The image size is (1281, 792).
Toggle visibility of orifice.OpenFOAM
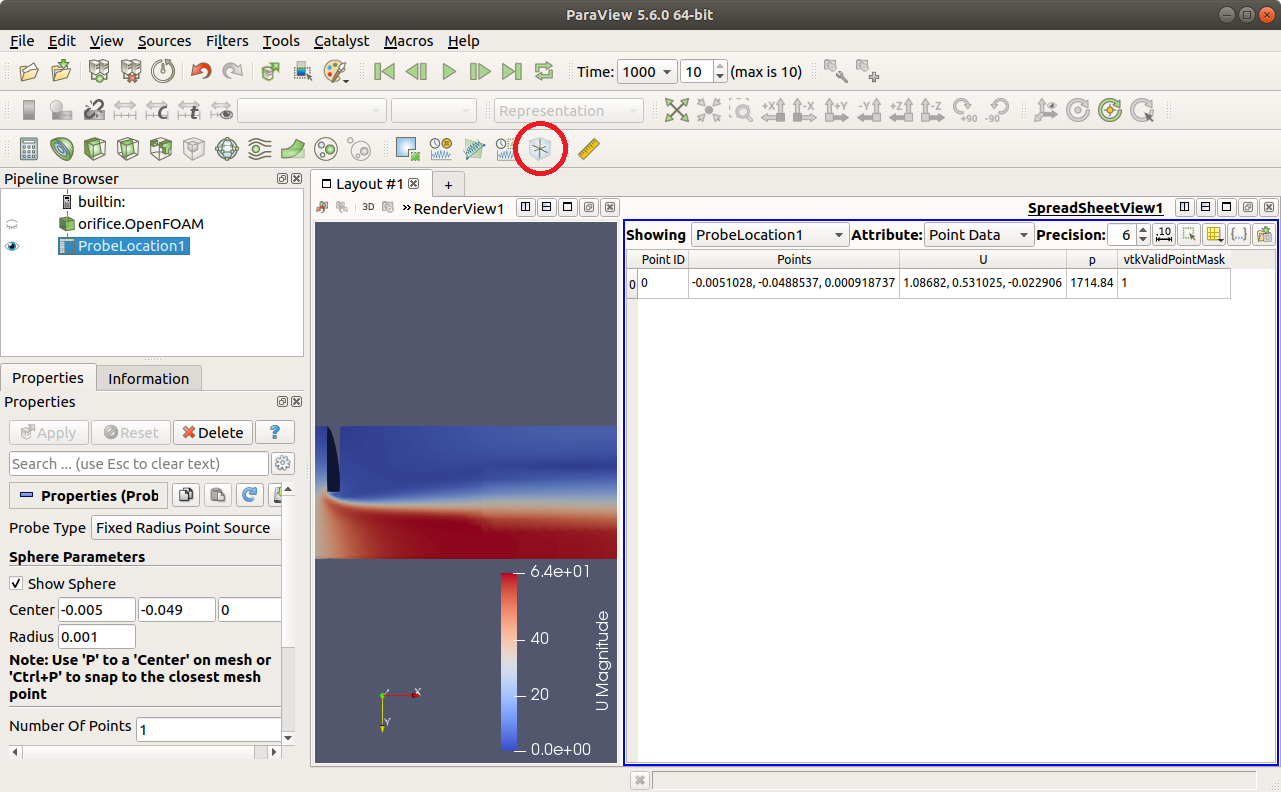(x=13, y=225)
